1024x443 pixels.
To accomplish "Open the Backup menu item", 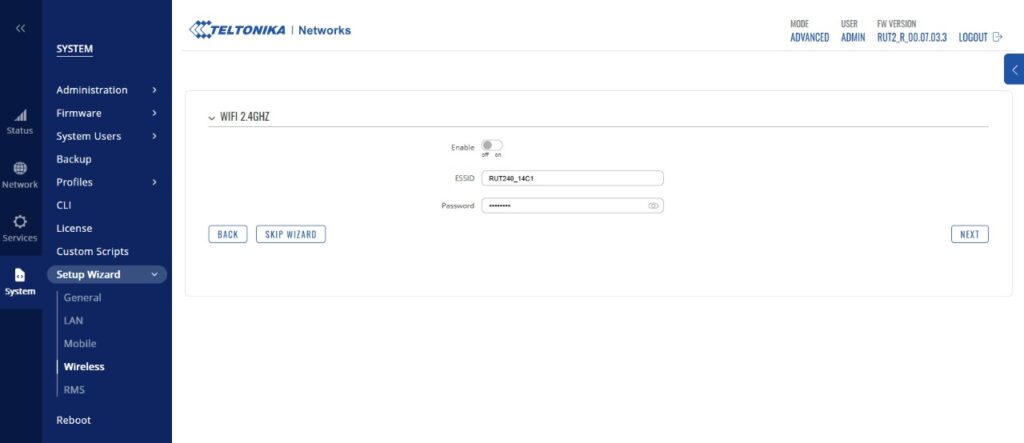I will click(74, 159).
